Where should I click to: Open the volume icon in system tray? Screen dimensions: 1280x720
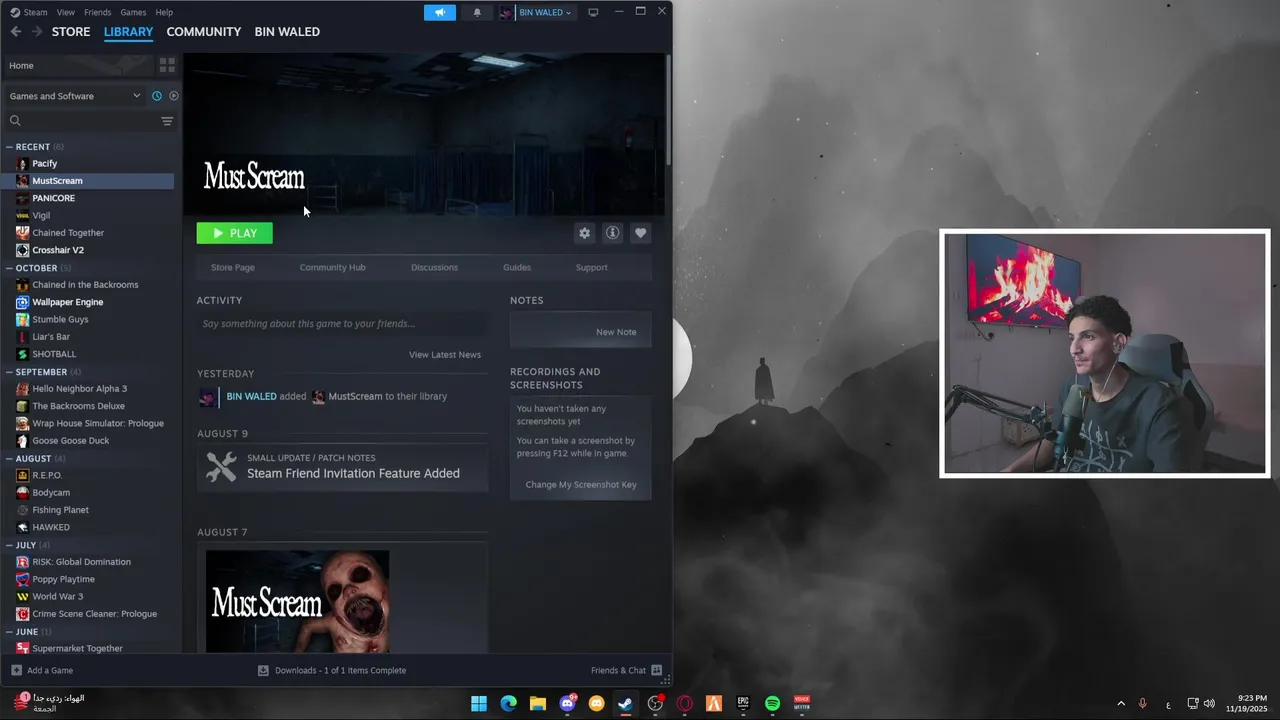pos(1209,704)
